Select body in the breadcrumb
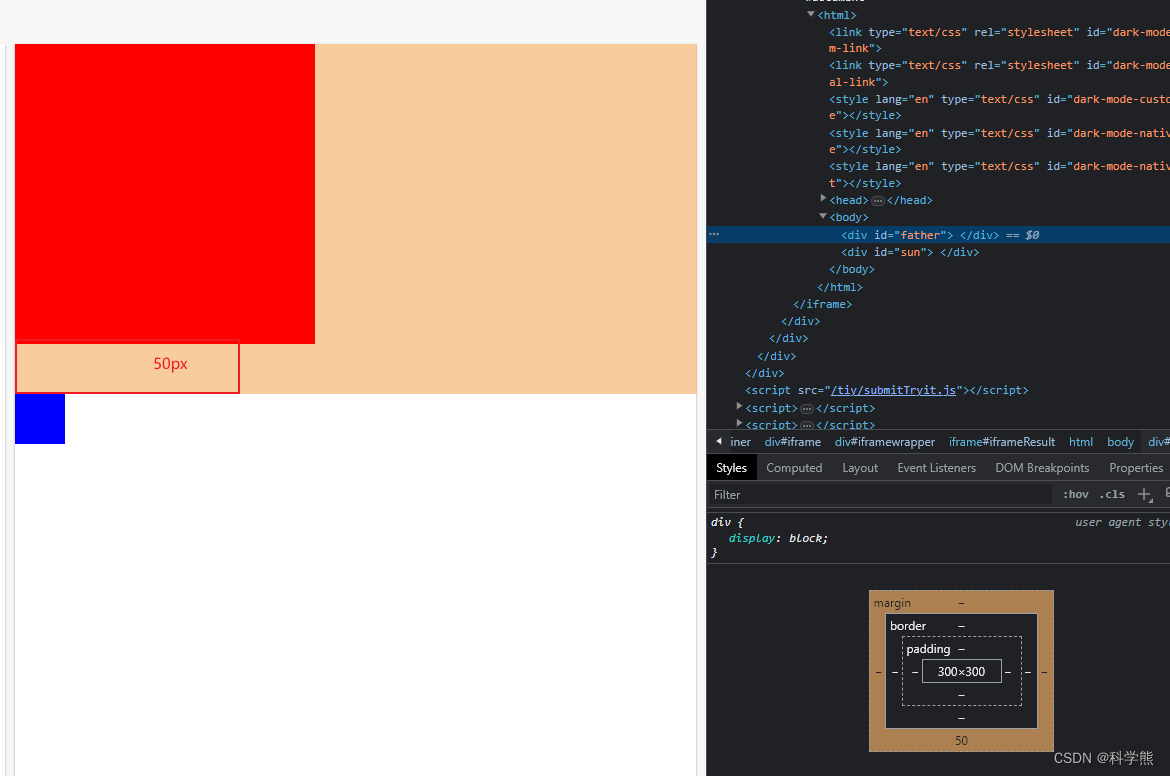The width and height of the screenshot is (1170, 776). point(1120,442)
